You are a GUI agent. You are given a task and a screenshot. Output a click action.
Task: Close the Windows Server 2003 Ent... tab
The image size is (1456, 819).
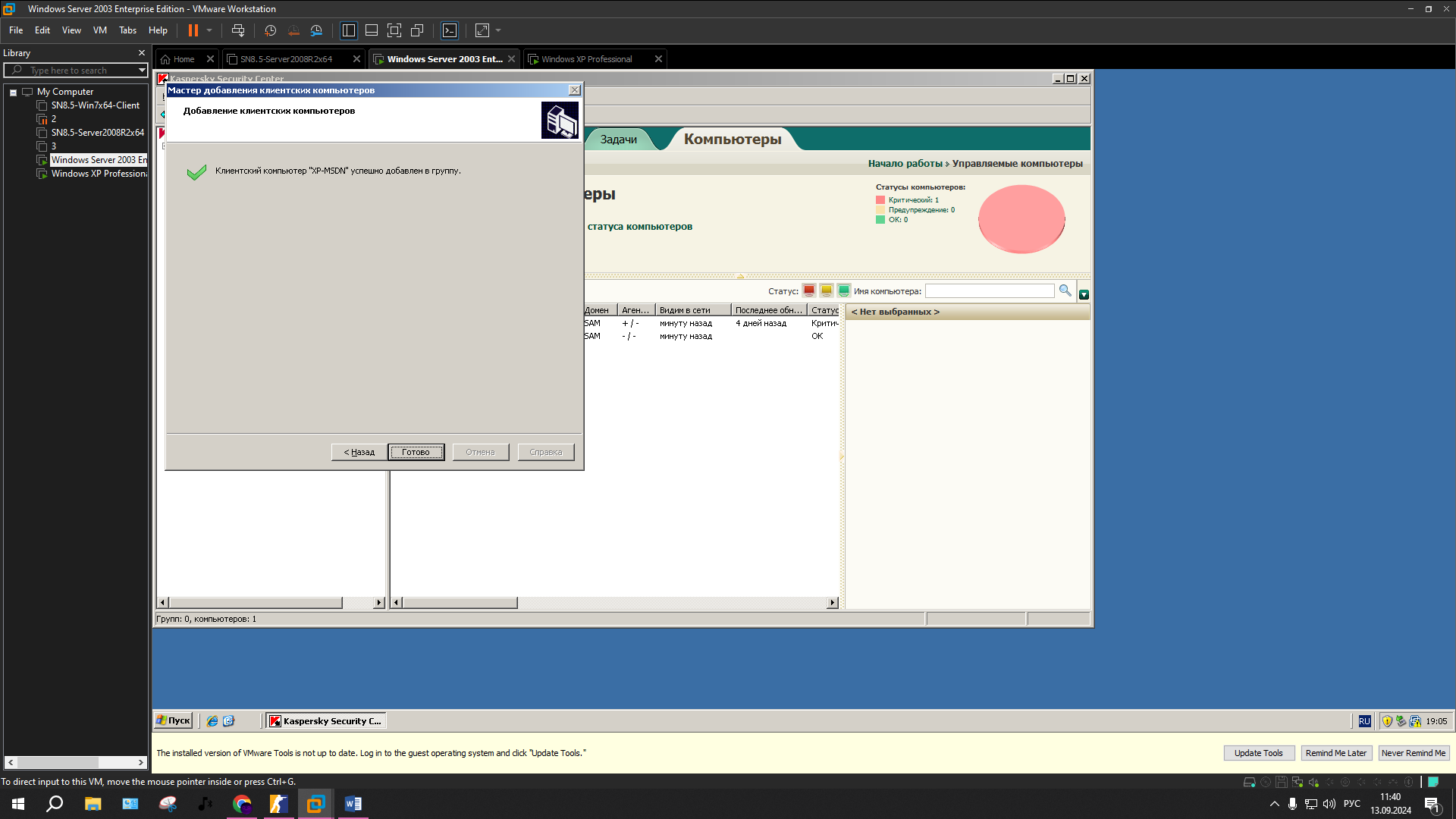(511, 59)
